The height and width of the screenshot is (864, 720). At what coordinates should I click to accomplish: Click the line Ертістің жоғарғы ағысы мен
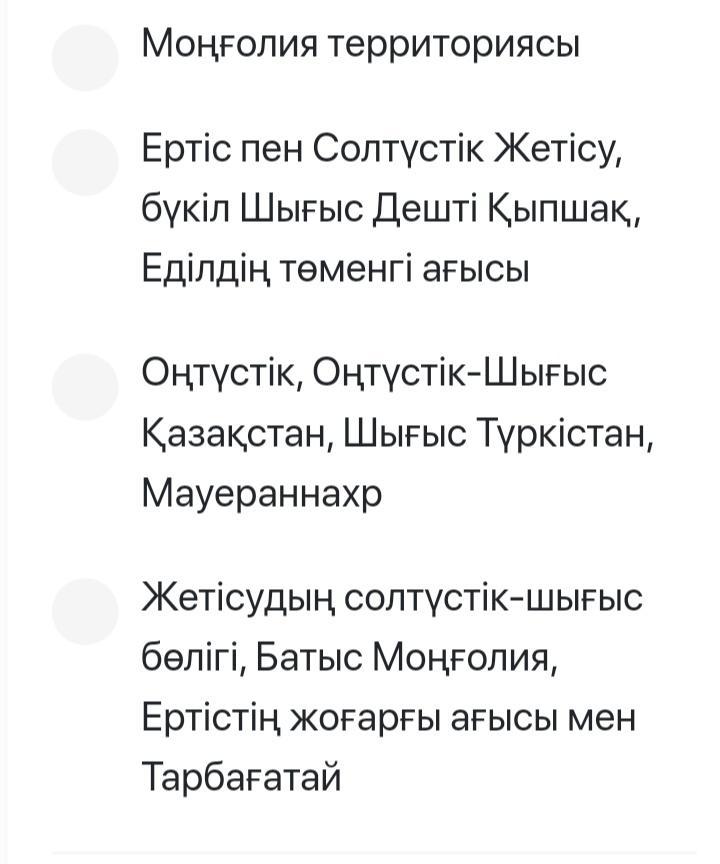[x=388, y=719]
